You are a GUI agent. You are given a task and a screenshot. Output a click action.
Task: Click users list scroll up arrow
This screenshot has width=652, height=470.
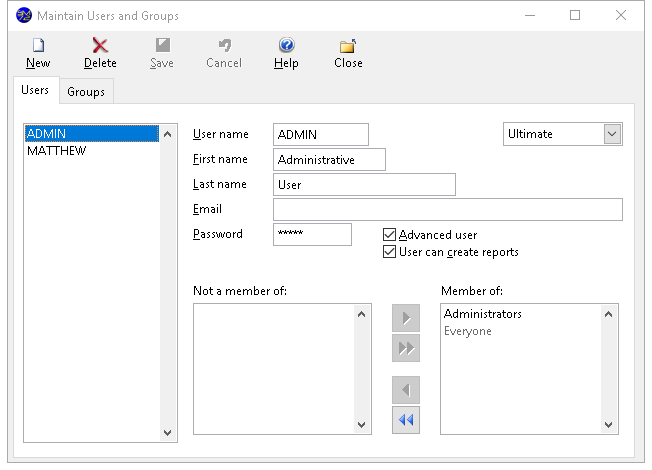click(168, 134)
